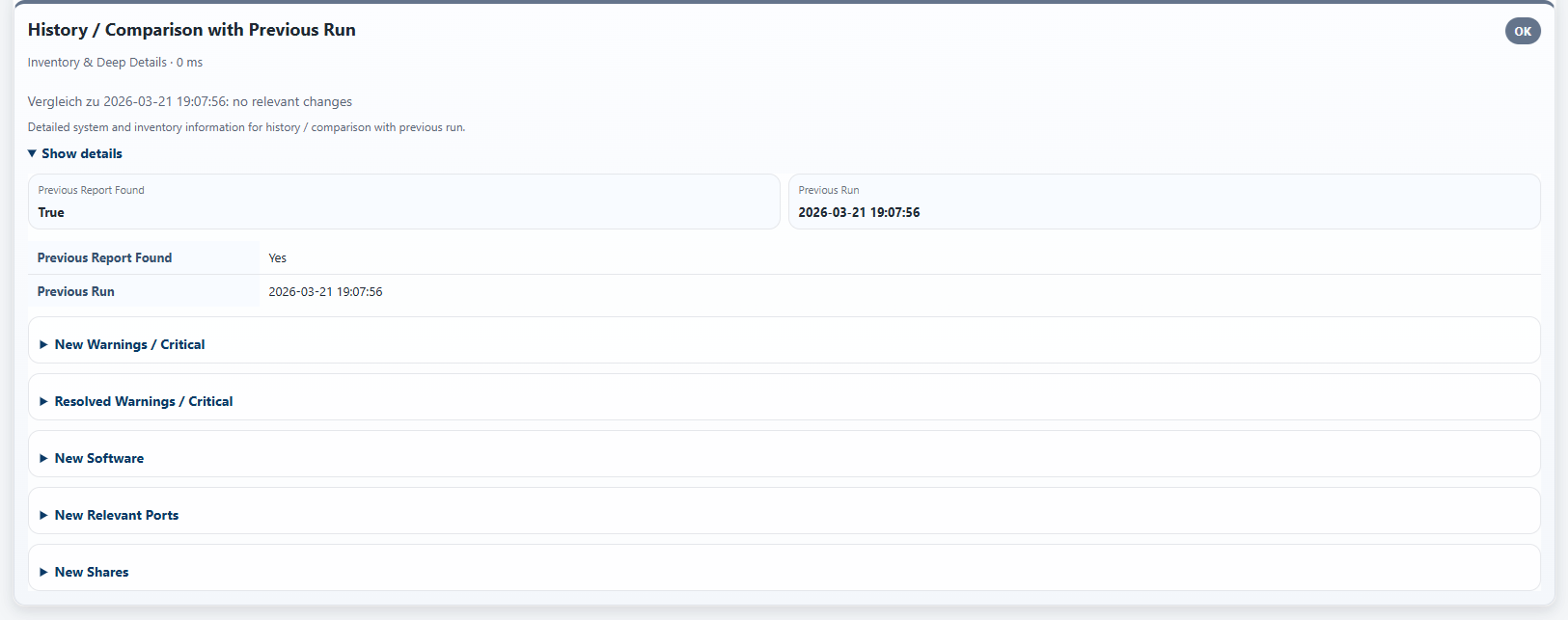Click the 0 ms duration text
Image resolution: width=1568 pixels, height=620 pixels.
pyautogui.click(x=190, y=62)
